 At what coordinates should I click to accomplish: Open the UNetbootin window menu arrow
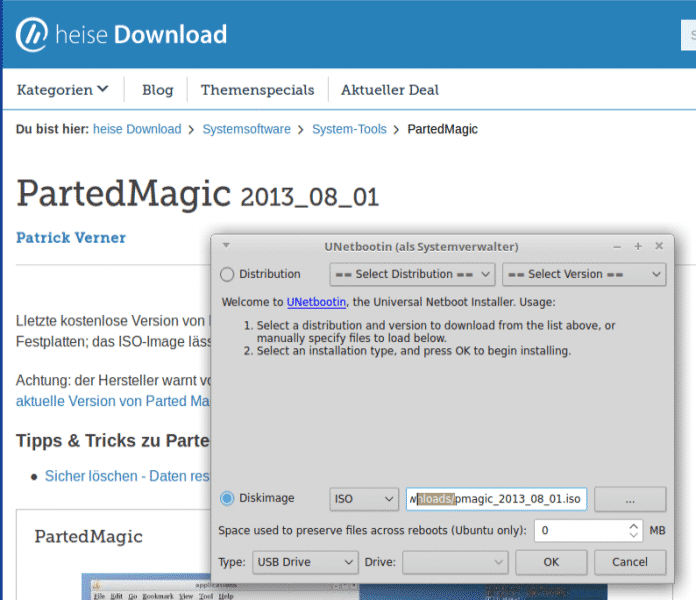pyautogui.click(x=226, y=246)
